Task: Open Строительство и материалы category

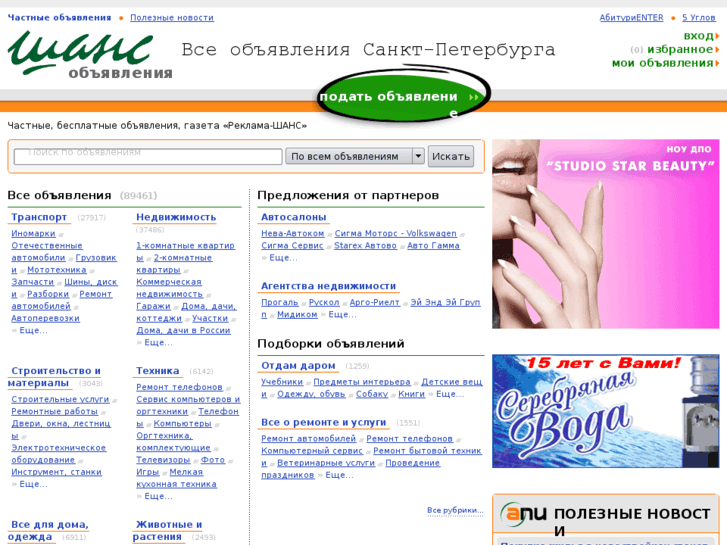Action: coord(55,377)
